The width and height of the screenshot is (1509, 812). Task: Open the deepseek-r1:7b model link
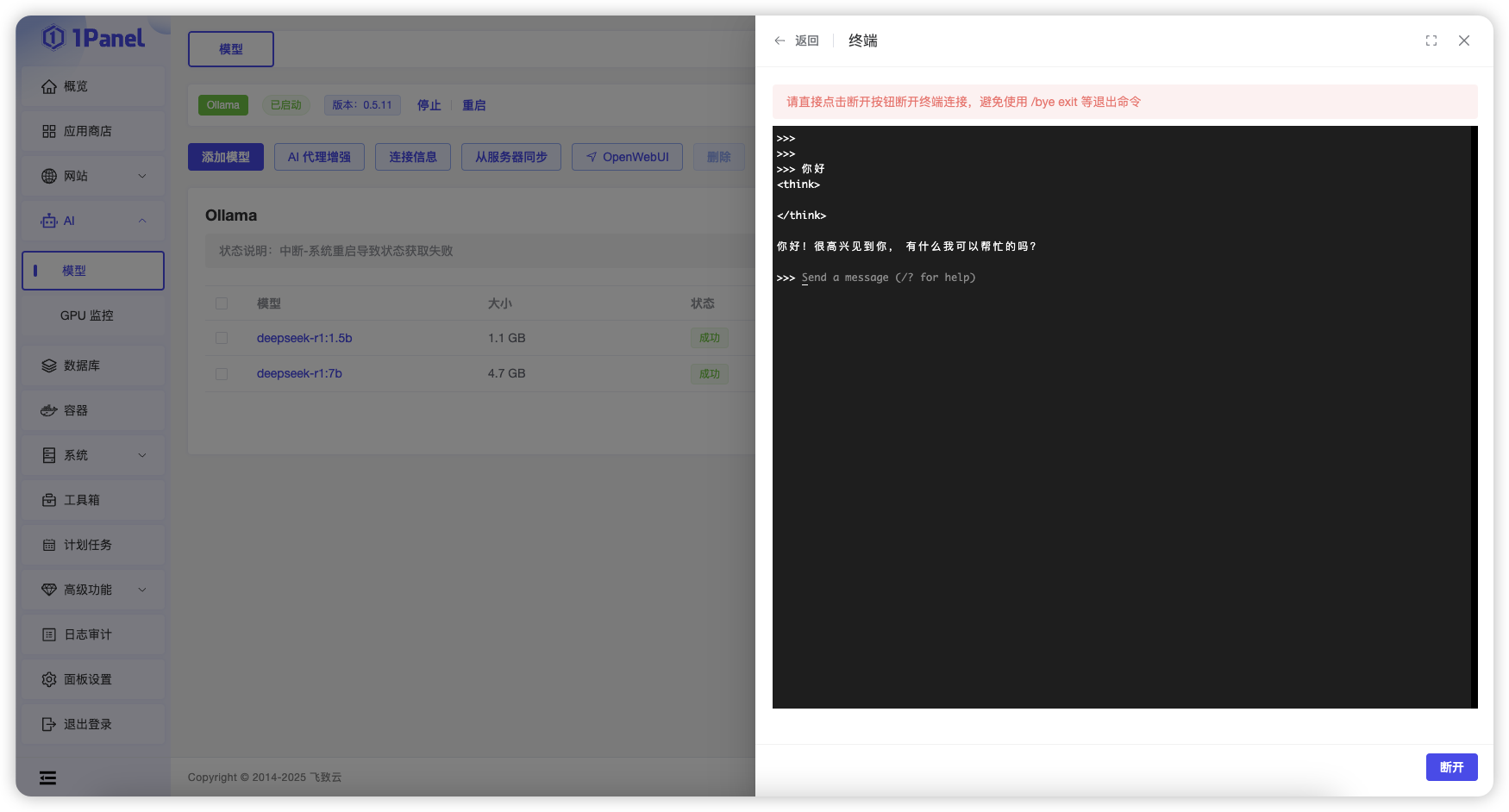[x=299, y=373]
